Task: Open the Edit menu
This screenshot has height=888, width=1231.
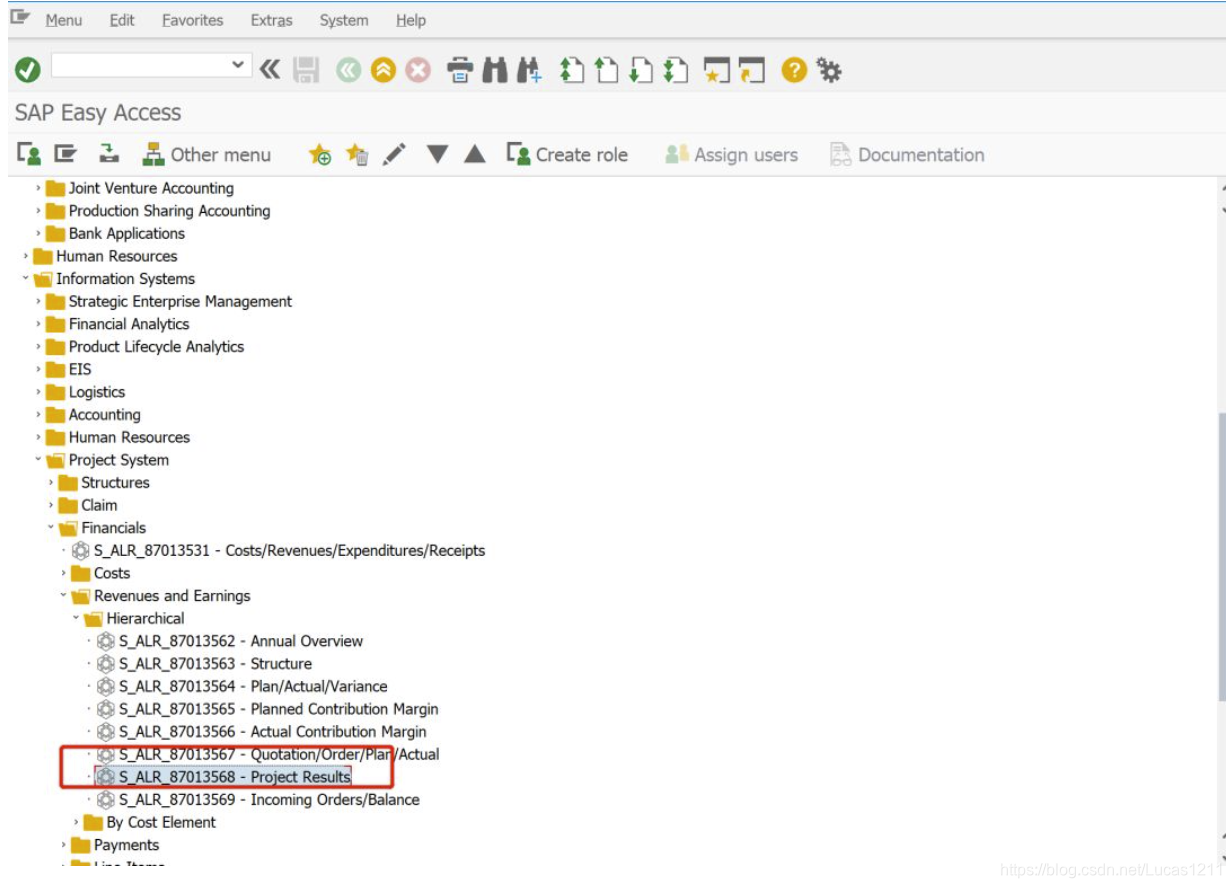Action: [x=122, y=20]
